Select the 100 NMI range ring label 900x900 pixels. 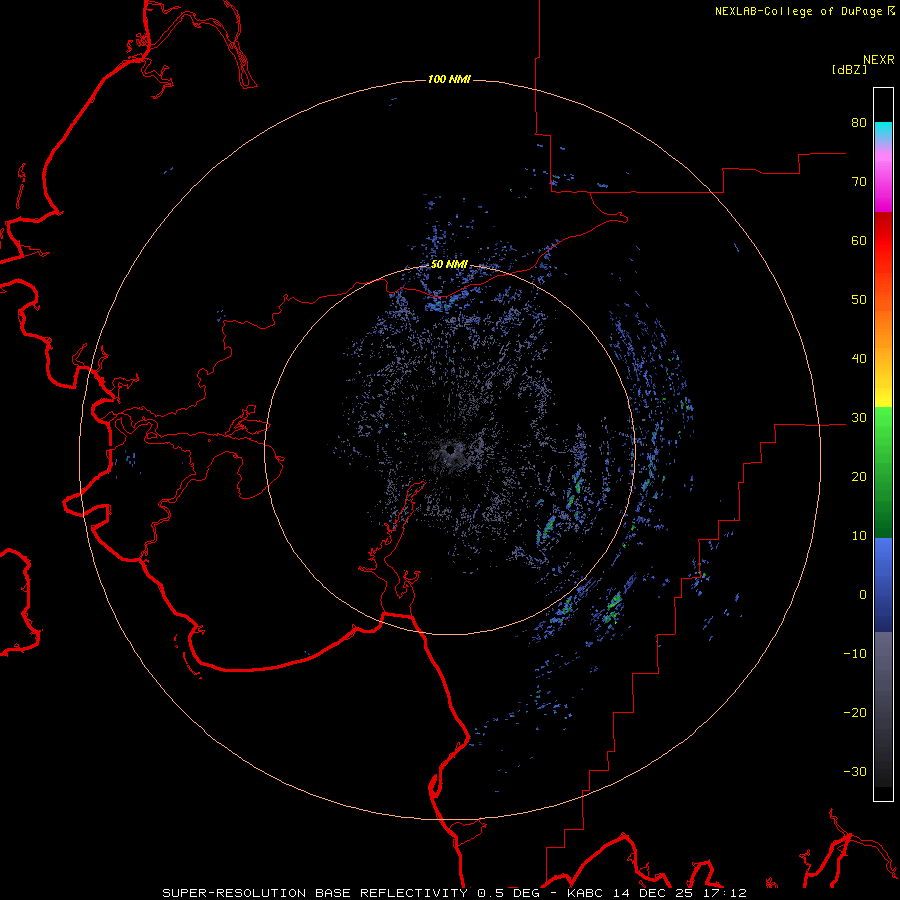point(449,79)
